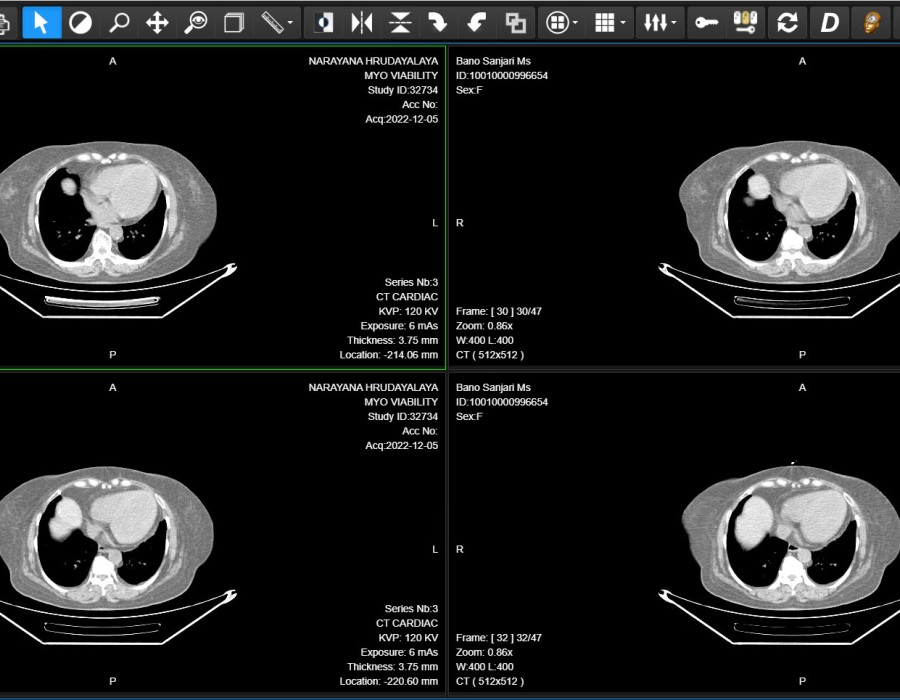Rotate the image counter-clockwise
This screenshot has width=900, height=700.
click(x=477, y=22)
